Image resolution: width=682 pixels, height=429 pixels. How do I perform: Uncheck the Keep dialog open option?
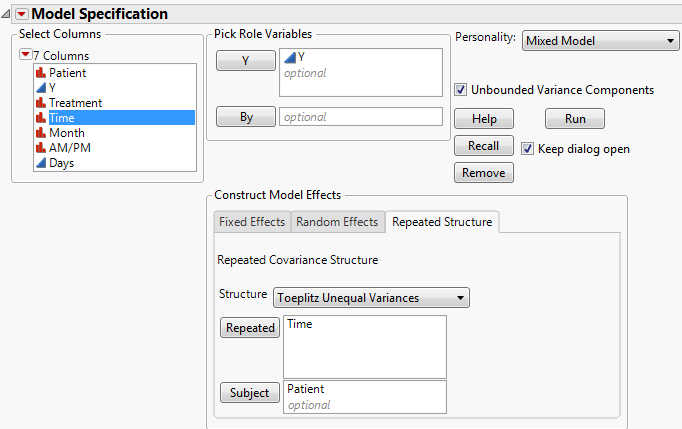coord(528,149)
